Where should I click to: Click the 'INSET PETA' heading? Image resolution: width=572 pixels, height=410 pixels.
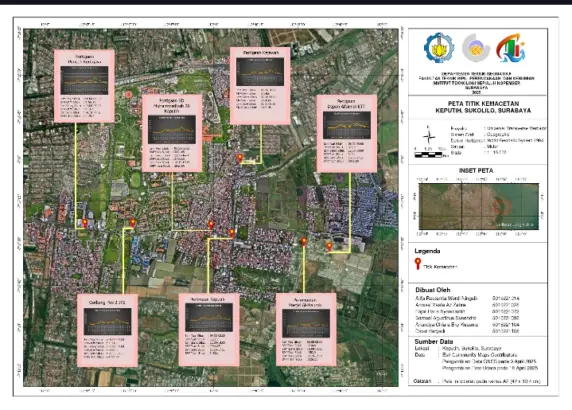click(476, 171)
